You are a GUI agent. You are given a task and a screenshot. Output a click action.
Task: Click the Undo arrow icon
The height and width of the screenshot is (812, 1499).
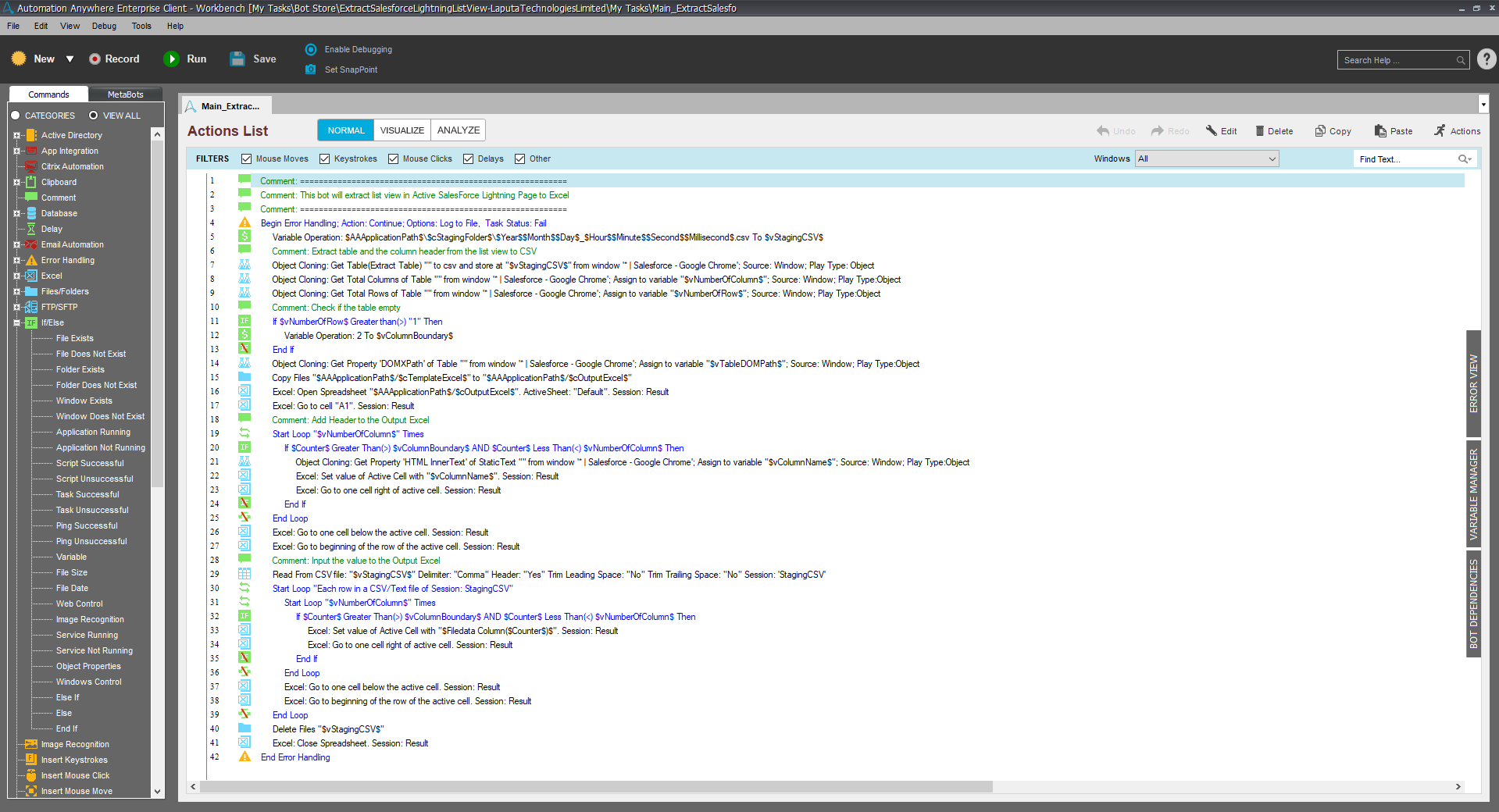point(1103,131)
